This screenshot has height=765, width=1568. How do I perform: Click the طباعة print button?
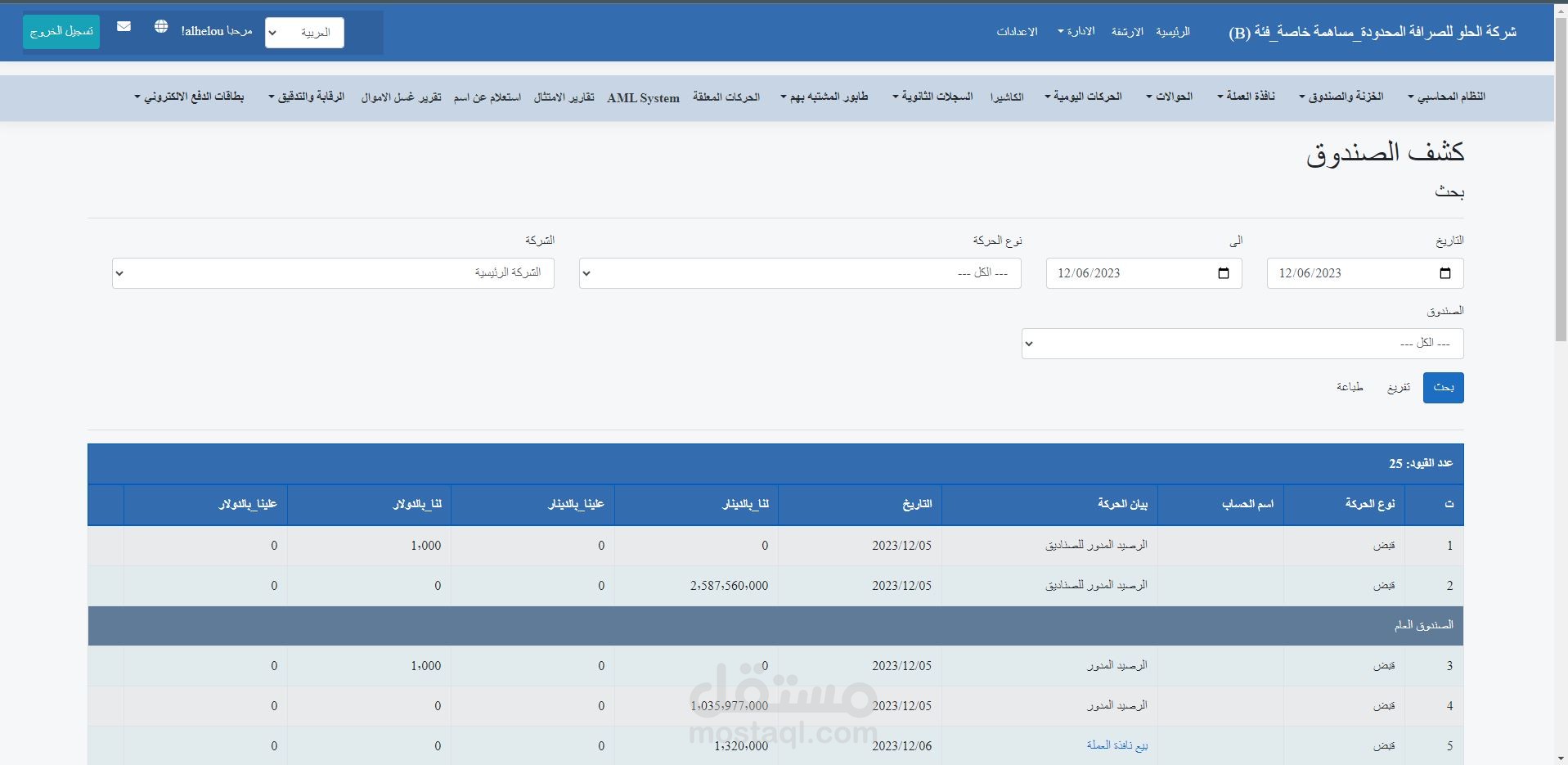[1350, 387]
